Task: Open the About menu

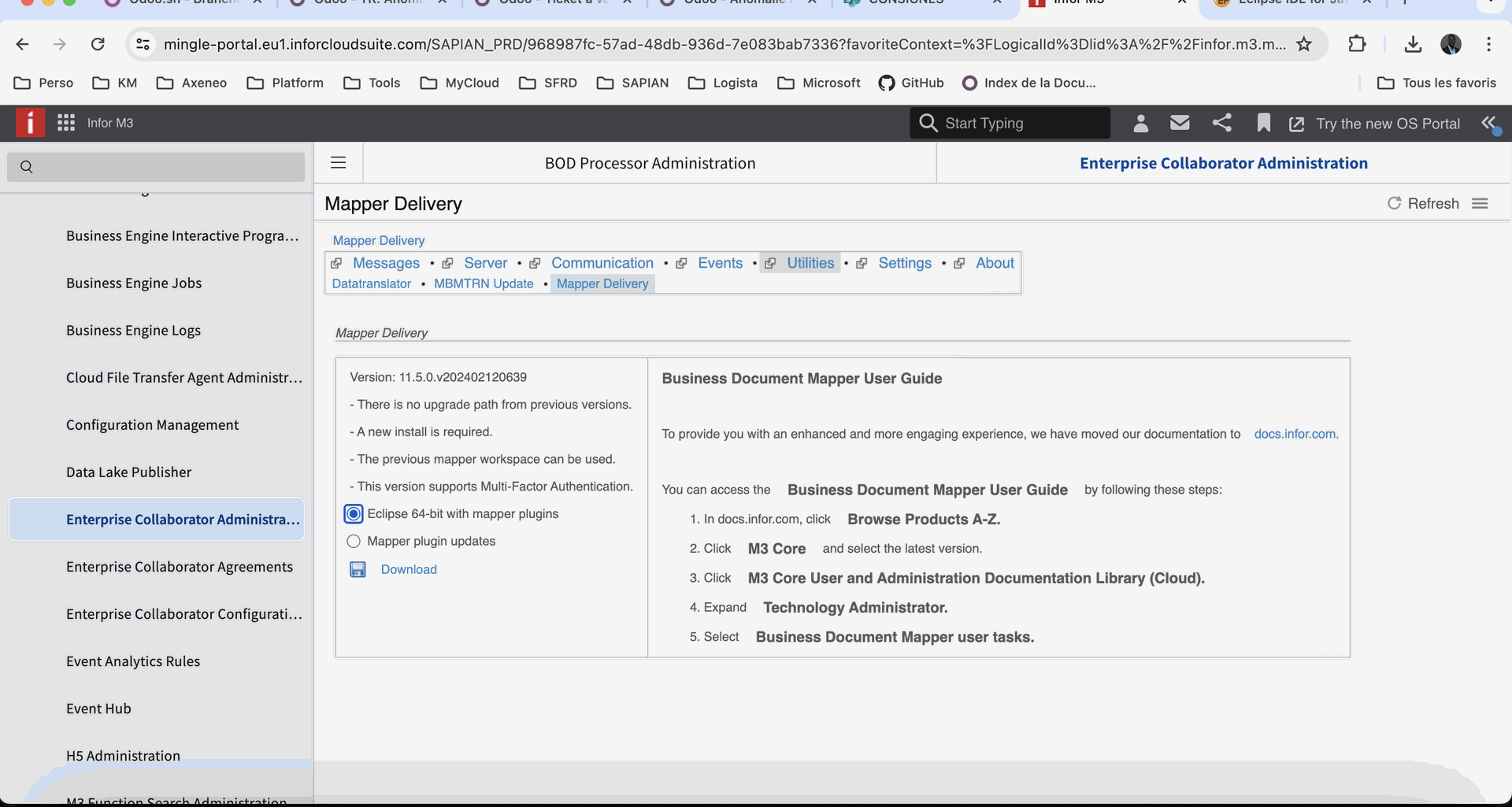Action: click(x=995, y=263)
